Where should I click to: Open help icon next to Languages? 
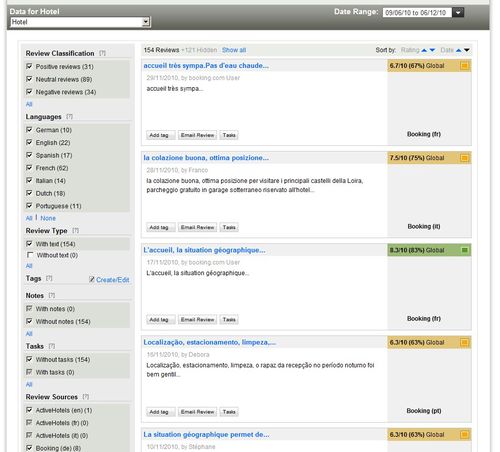pyautogui.click(x=69, y=116)
